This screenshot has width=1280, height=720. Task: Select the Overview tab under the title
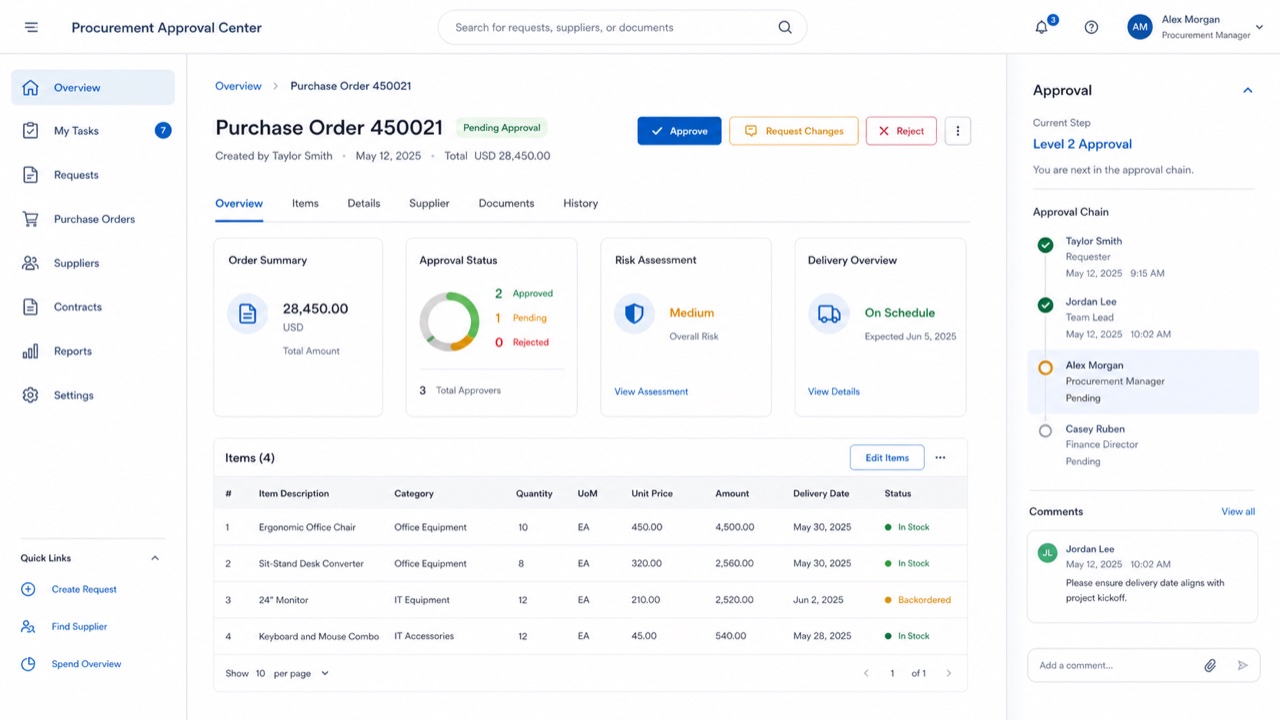(x=239, y=203)
